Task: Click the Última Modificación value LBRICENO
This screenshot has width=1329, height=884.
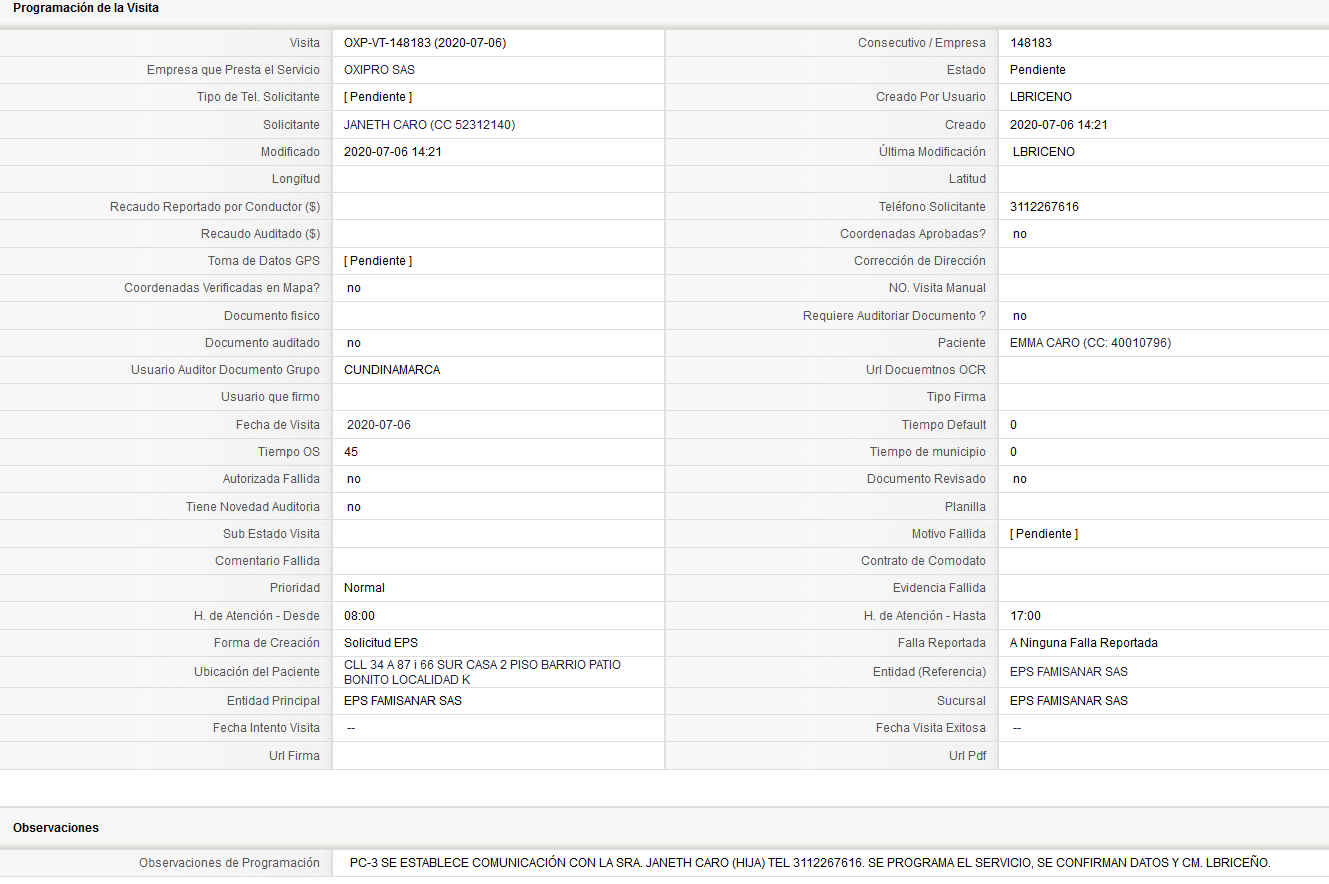Action: click(x=1044, y=152)
